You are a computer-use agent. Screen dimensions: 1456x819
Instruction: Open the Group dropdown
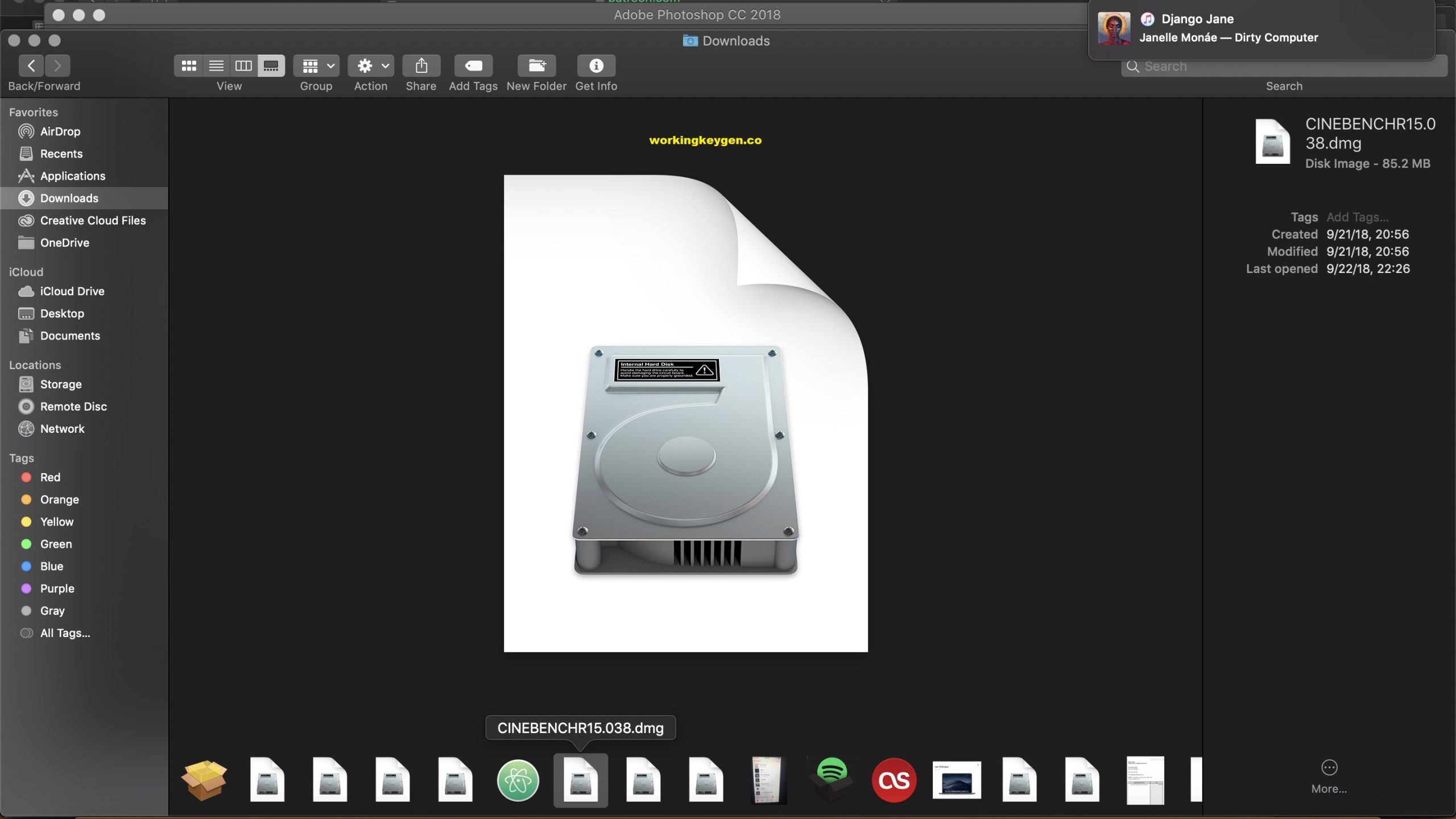click(x=316, y=65)
